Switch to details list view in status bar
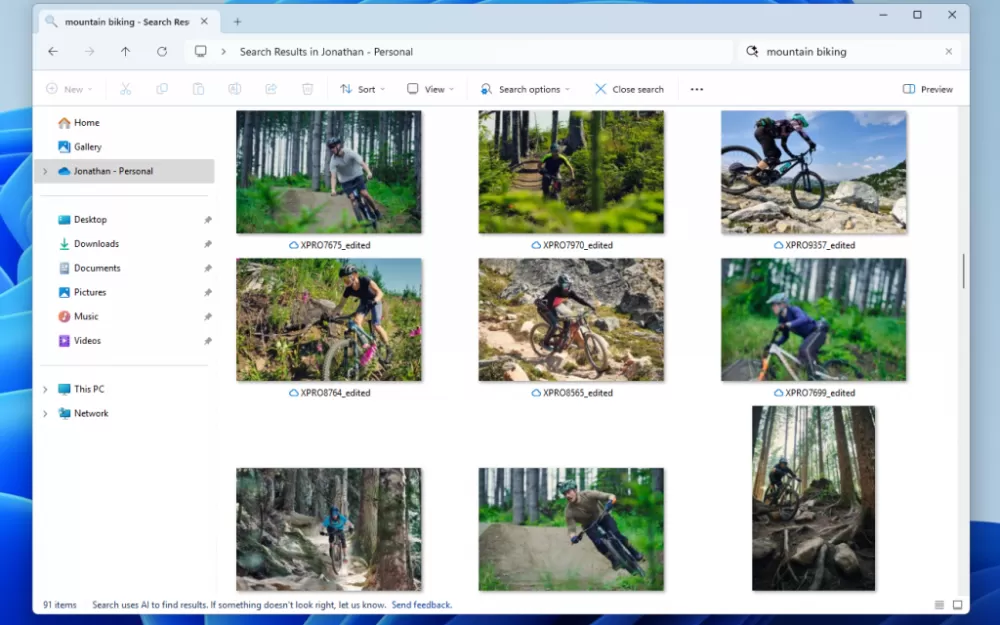Viewport: 1000px width, 625px height. tap(939, 605)
